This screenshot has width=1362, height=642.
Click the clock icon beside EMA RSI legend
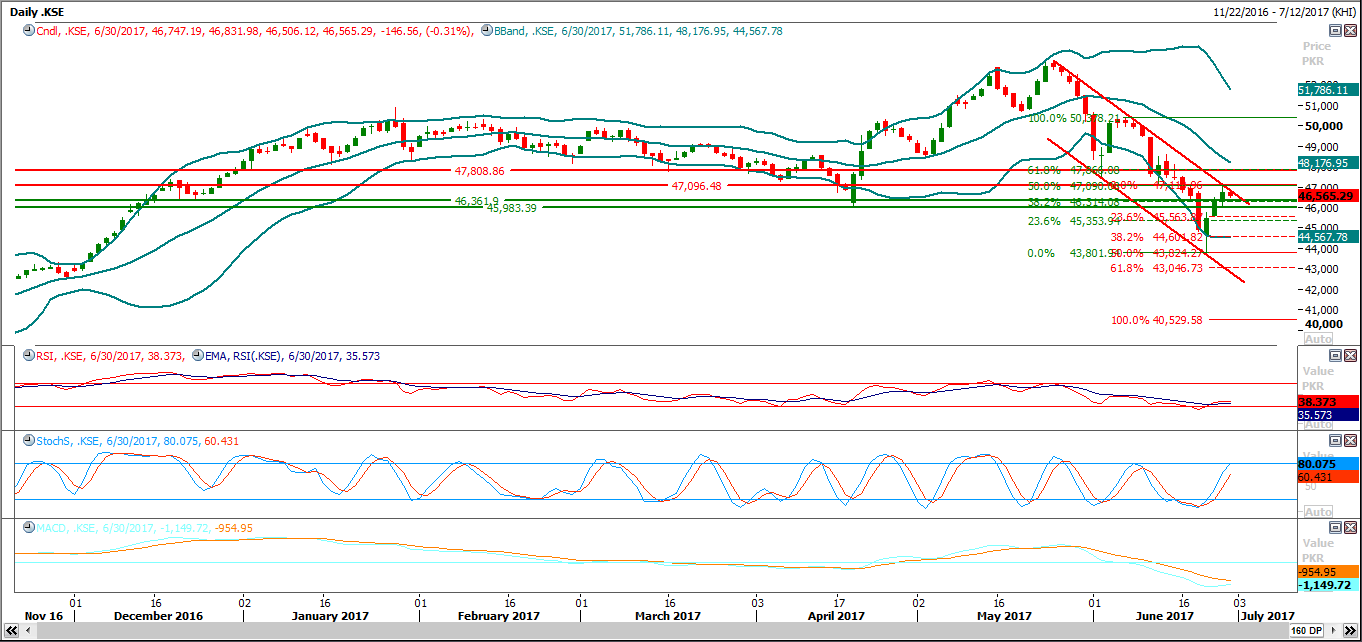click(196, 355)
